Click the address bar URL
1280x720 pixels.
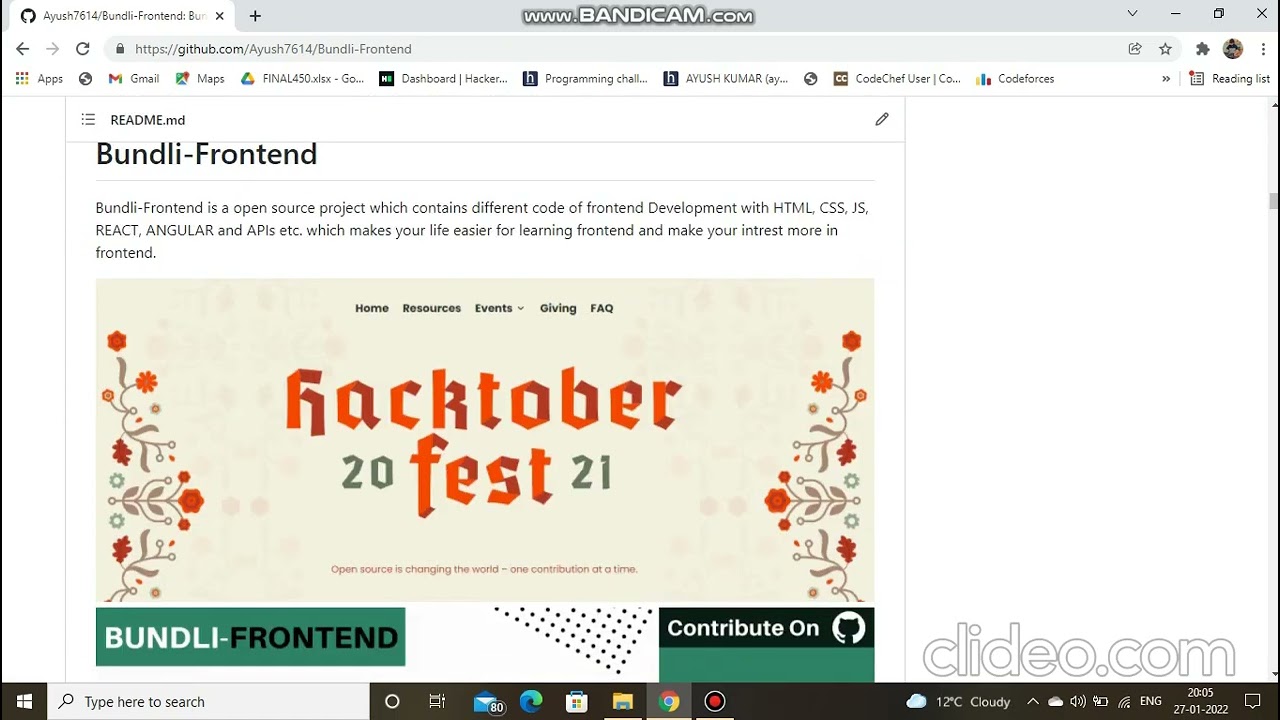[273, 48]
